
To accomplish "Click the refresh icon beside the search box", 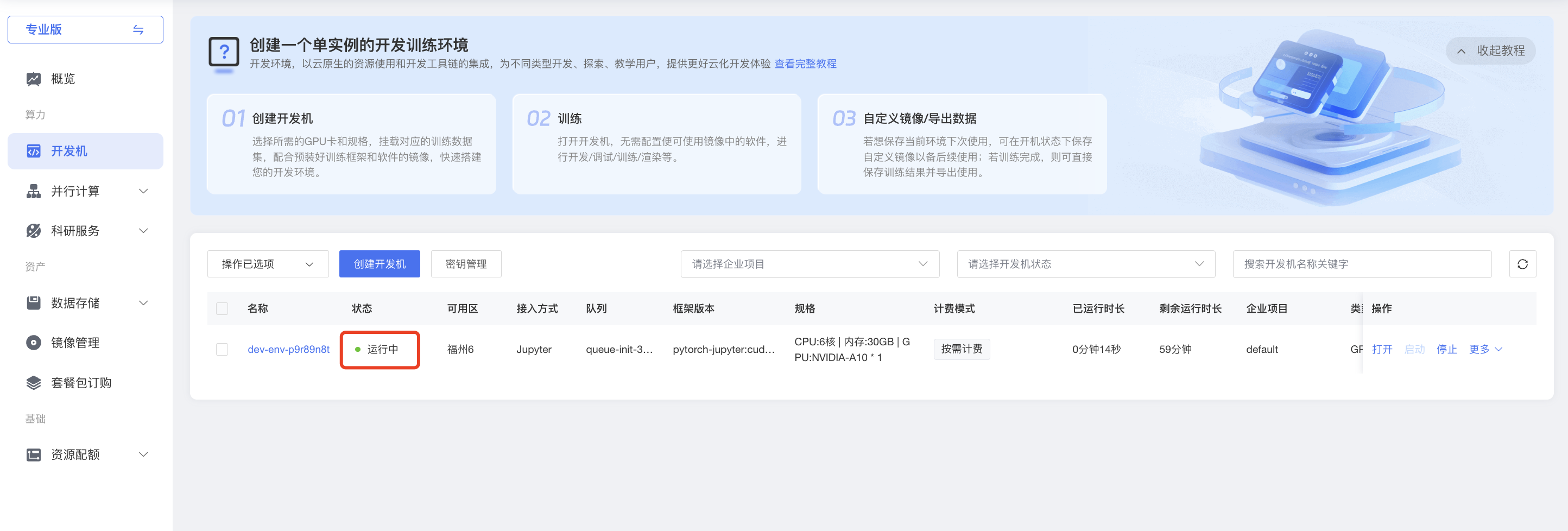I will (x=1522, y=264).
